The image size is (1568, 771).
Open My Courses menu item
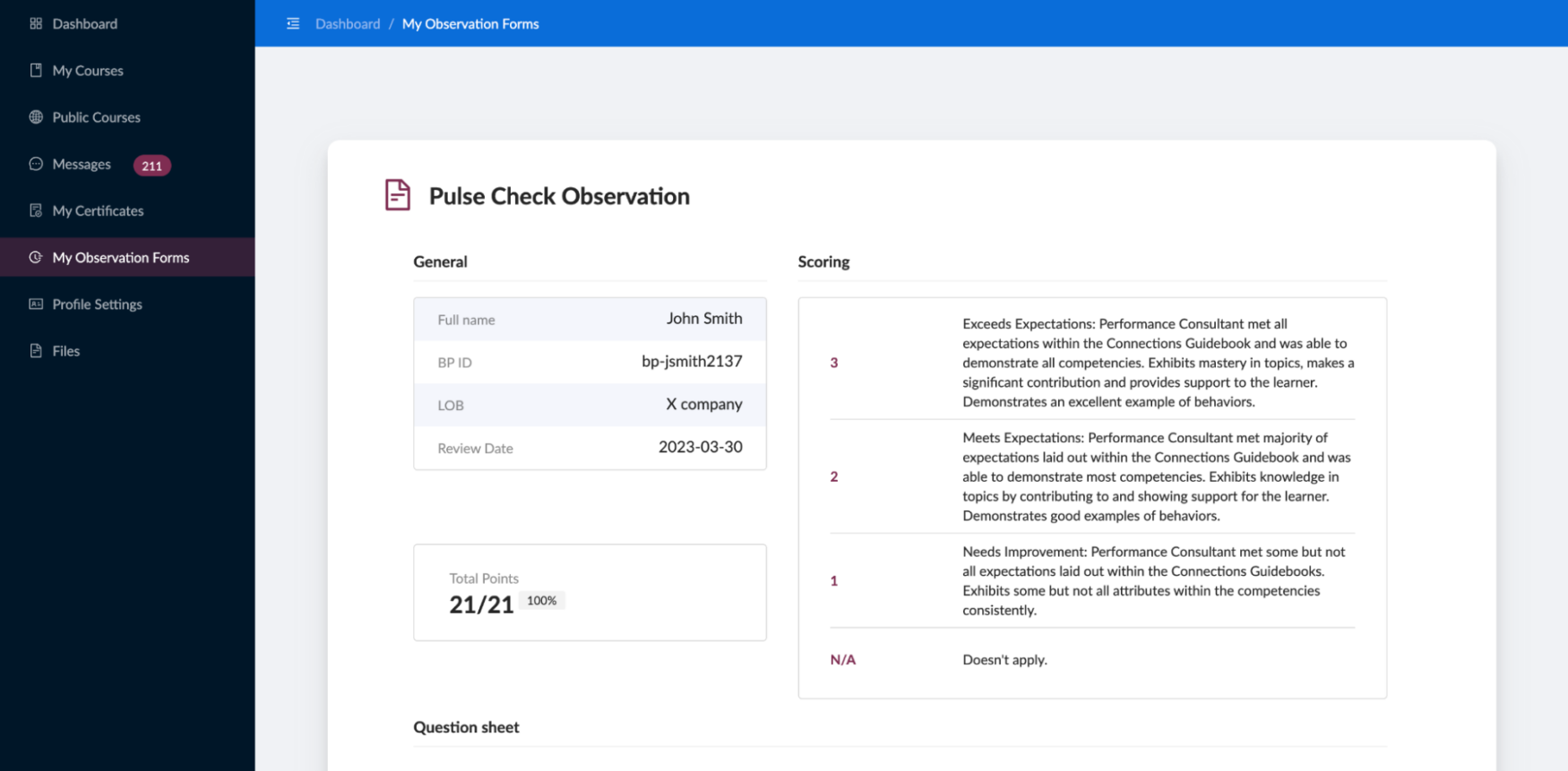(x=88, y=71)
